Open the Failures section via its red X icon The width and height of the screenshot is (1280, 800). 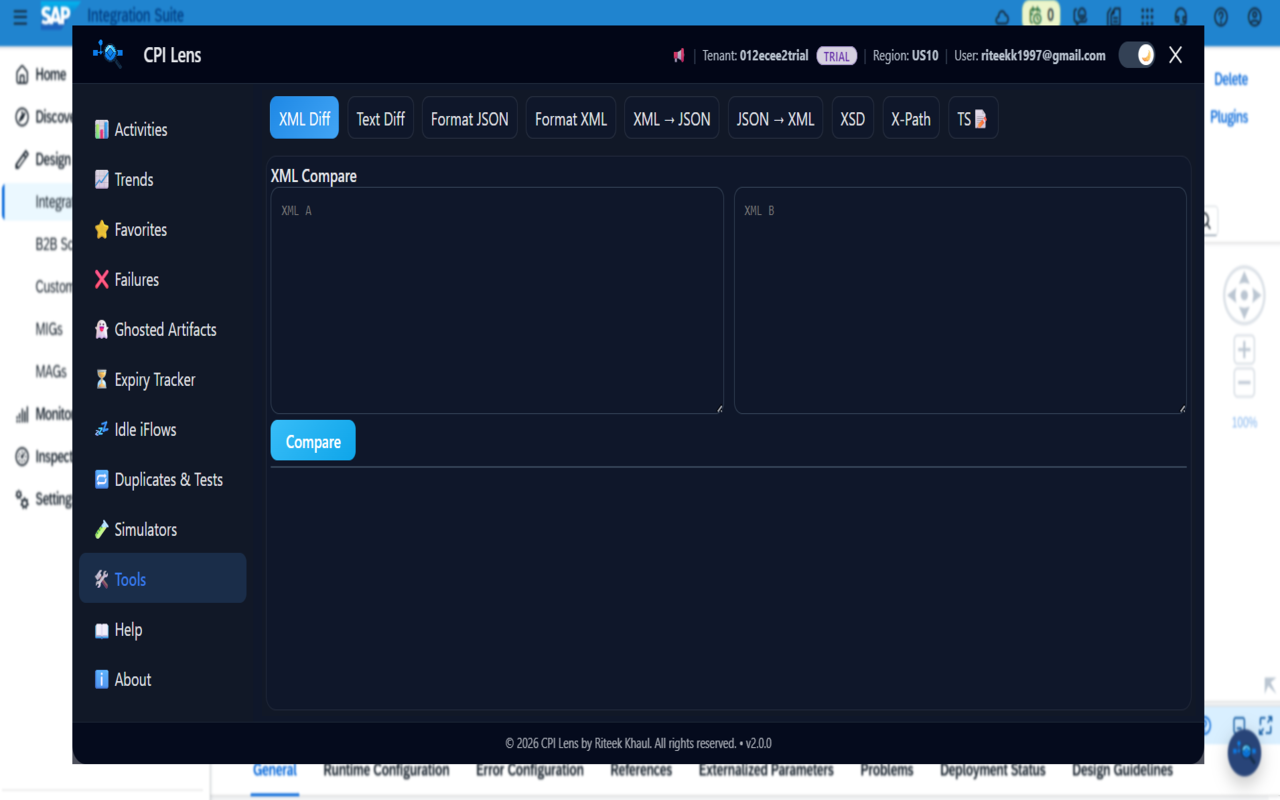click(101, 279)
